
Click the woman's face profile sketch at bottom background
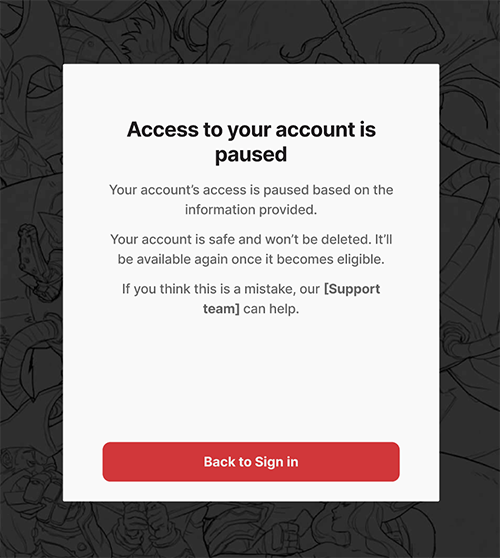[338, 518]
